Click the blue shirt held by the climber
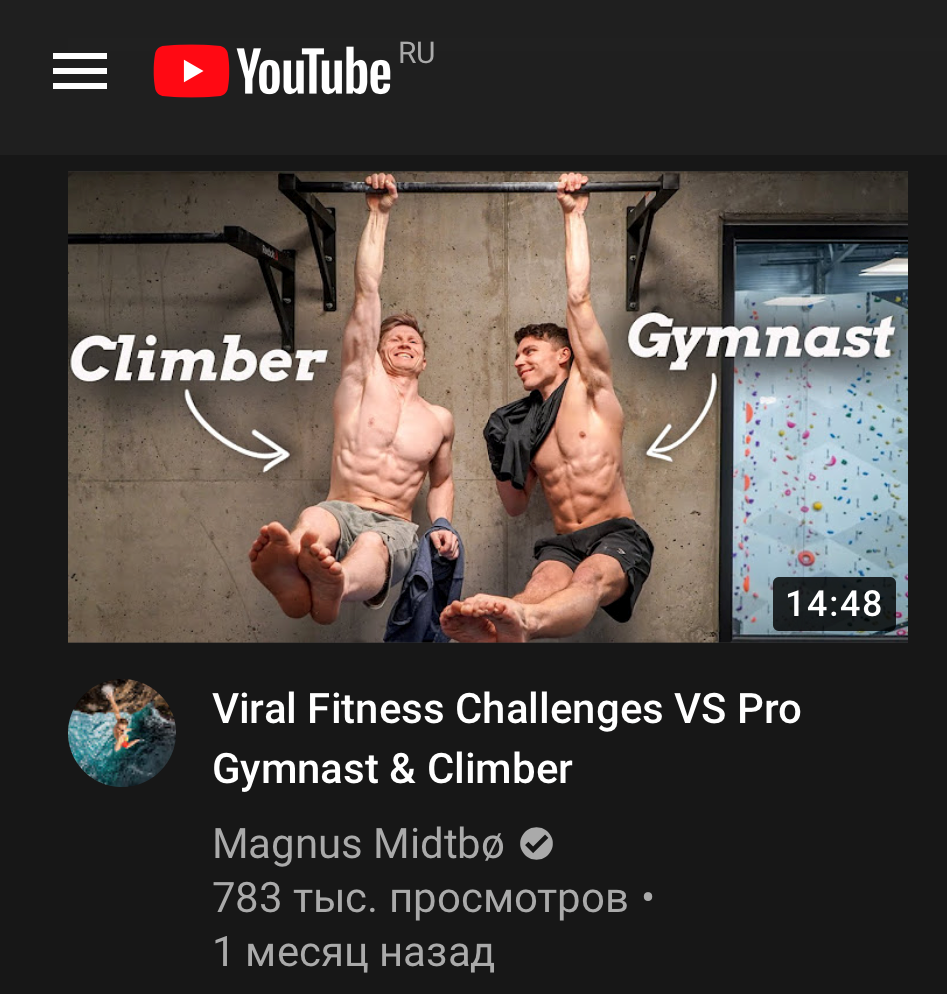Image resolution: width=947 pixels, height=994 pixels. 426,580
